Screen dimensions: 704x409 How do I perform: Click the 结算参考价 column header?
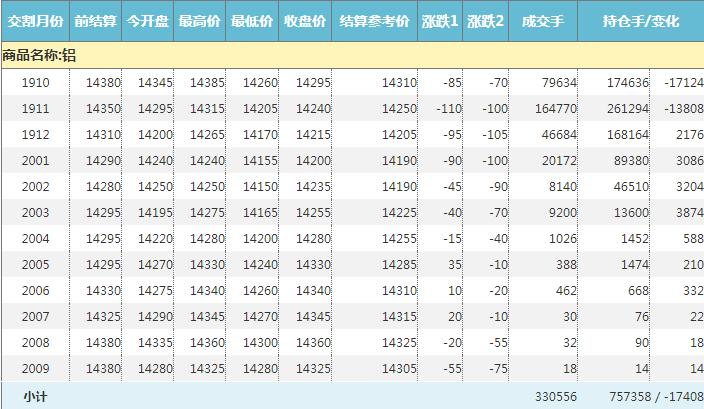pyautogui.click(x=374, y=21)
